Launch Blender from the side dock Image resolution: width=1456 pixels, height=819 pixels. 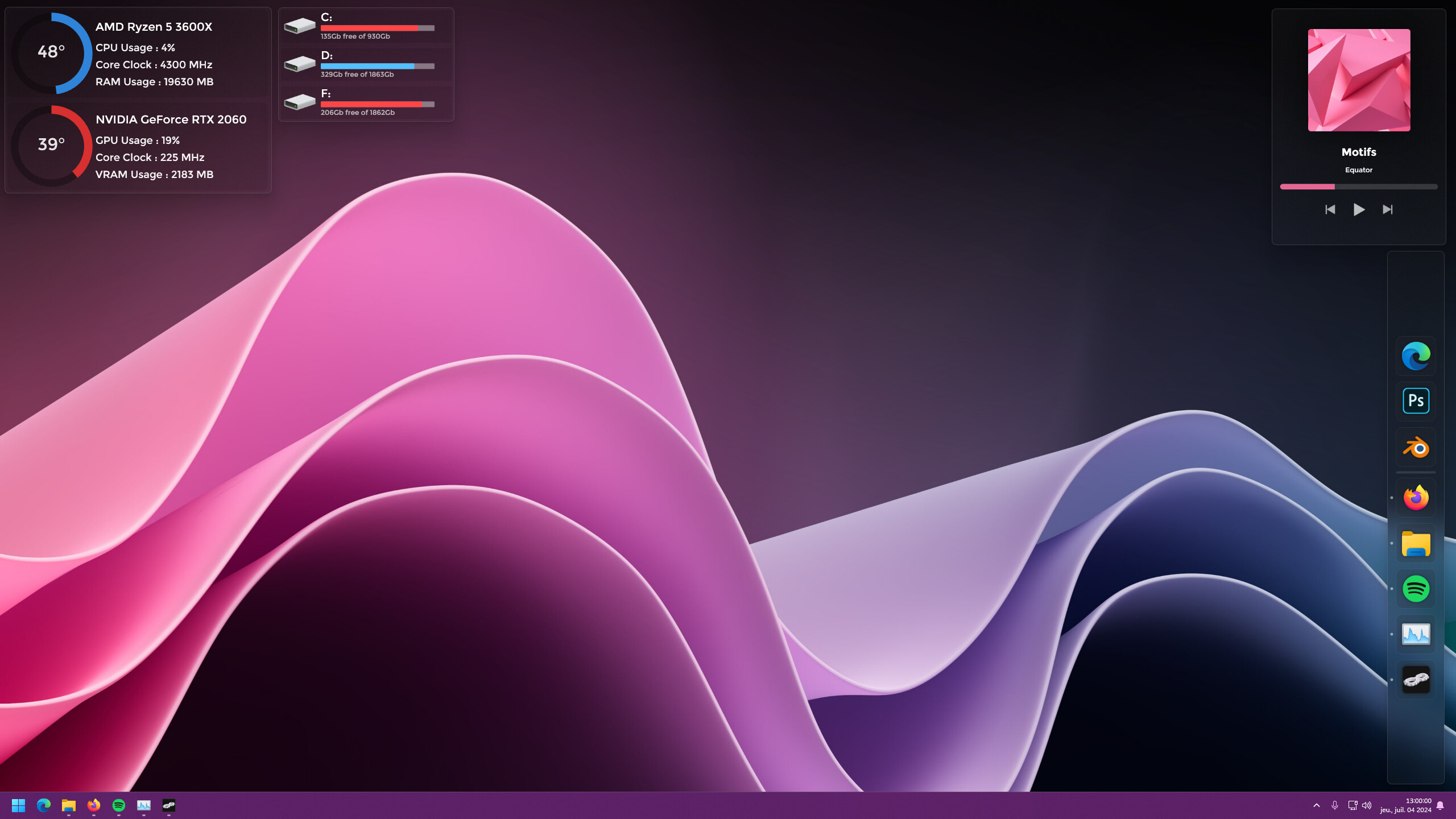1416,447
